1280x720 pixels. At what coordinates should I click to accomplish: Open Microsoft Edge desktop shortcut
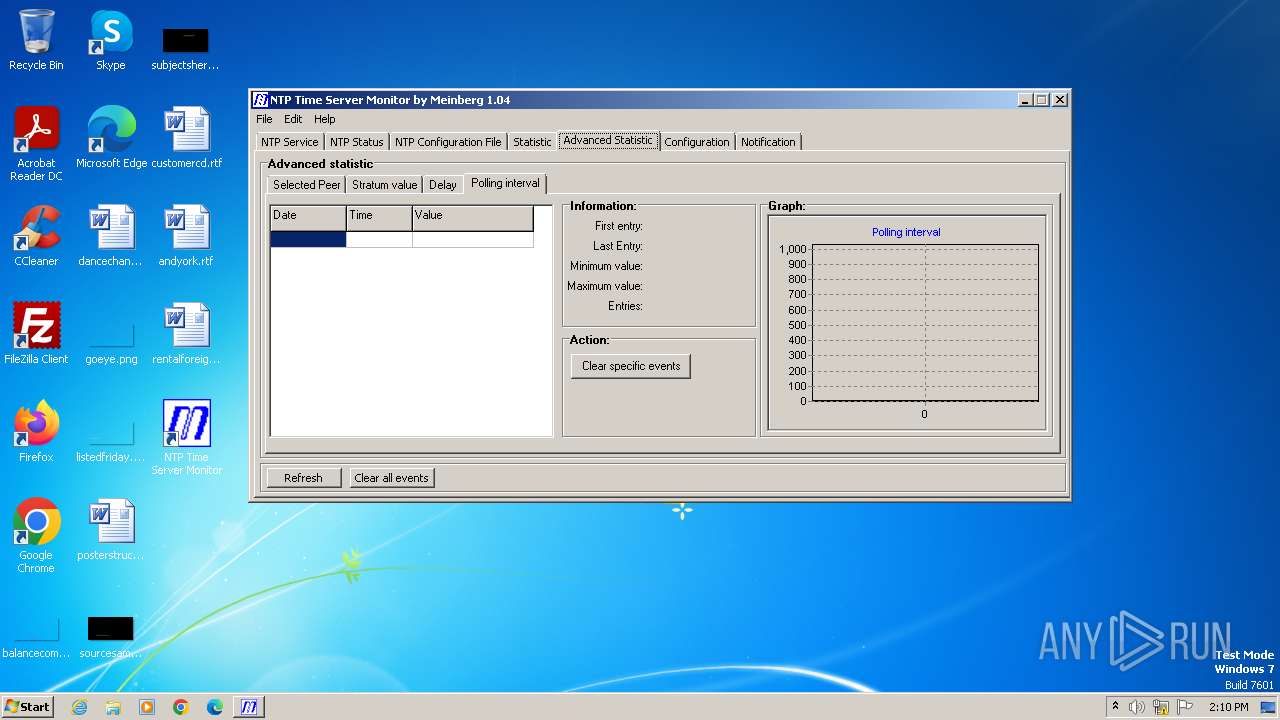point(111,138)
